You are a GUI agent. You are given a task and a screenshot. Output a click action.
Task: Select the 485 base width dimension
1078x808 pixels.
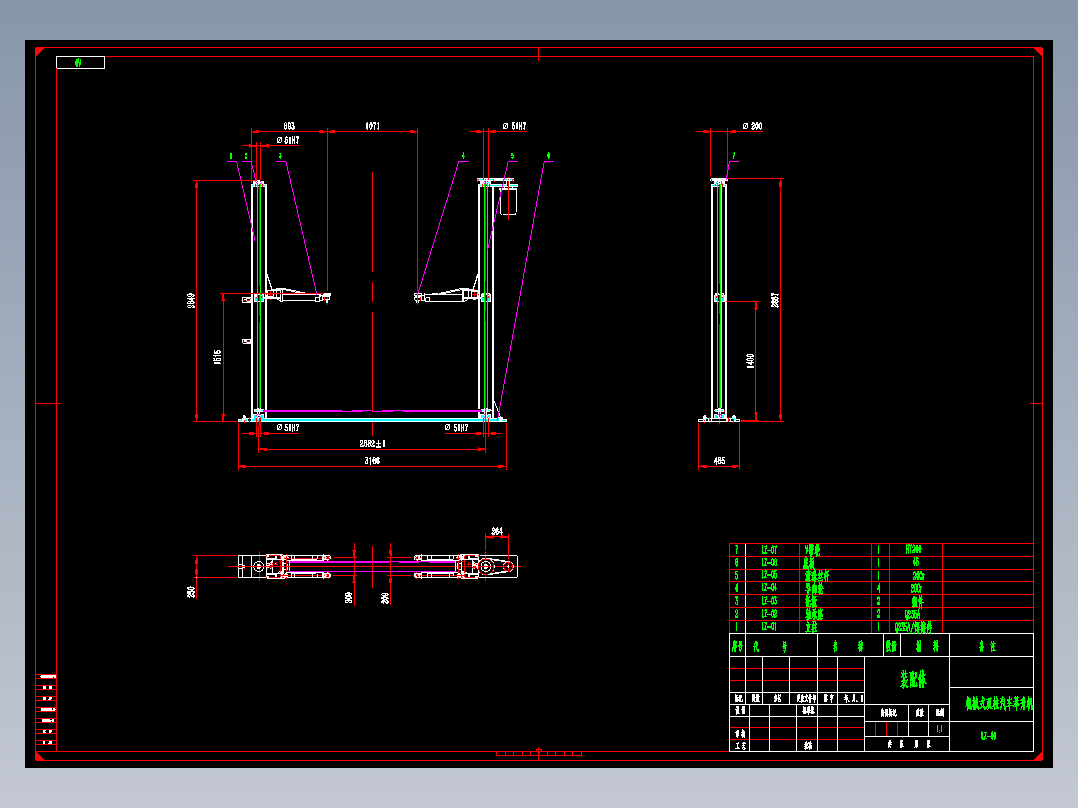coord(719,461)
